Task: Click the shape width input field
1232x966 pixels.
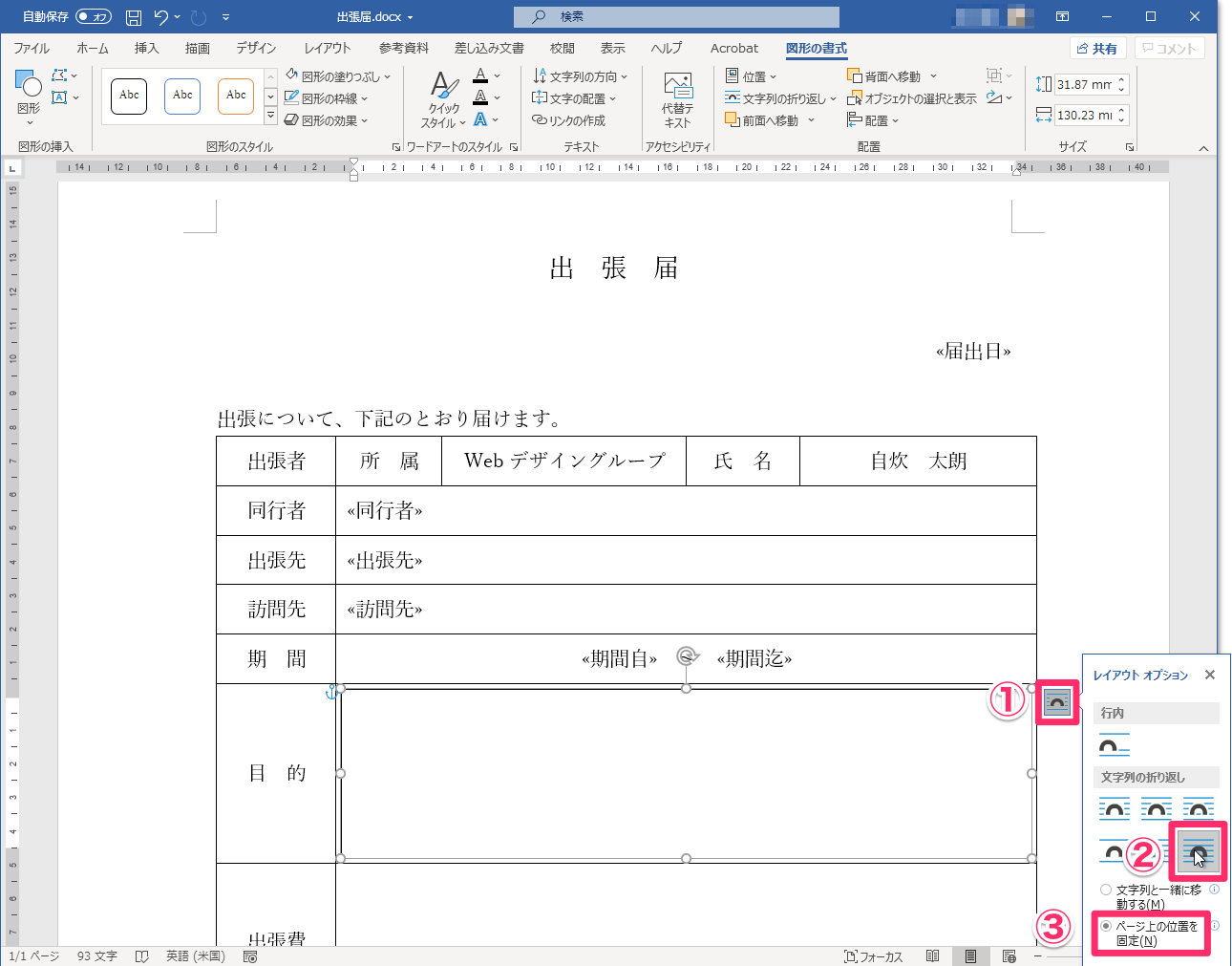Action: (1084, 116)
